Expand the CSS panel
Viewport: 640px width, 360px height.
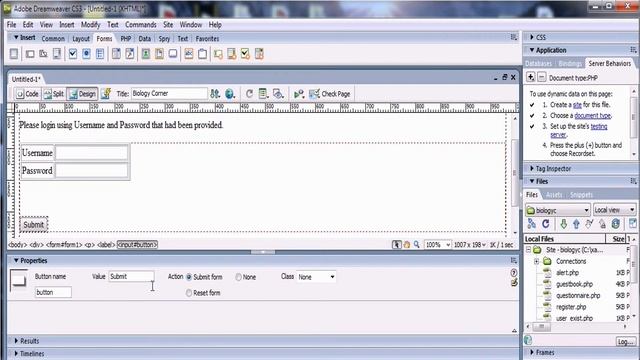[532, 37]
